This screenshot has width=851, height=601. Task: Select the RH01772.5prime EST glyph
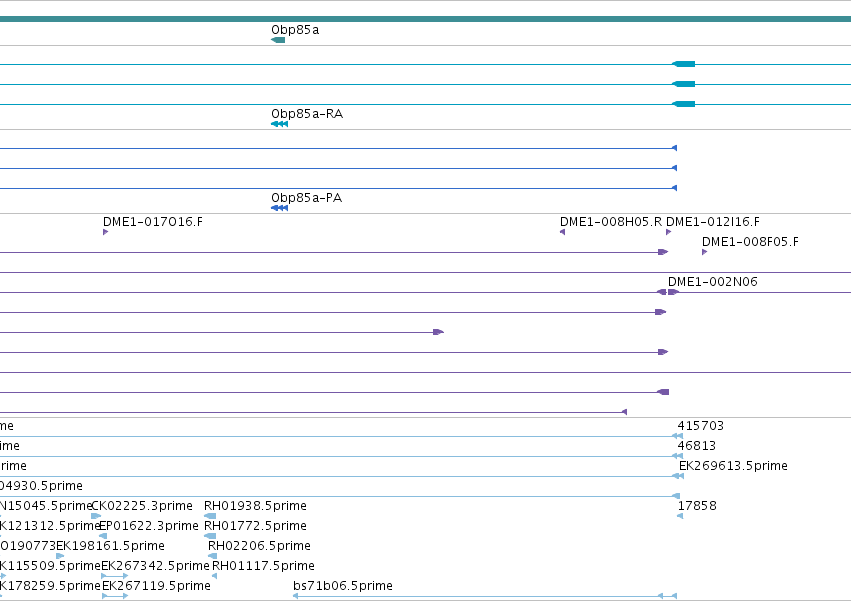210,536
